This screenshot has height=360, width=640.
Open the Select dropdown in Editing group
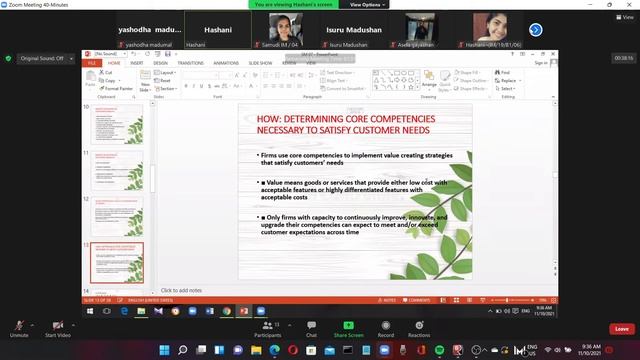[505, 88]
